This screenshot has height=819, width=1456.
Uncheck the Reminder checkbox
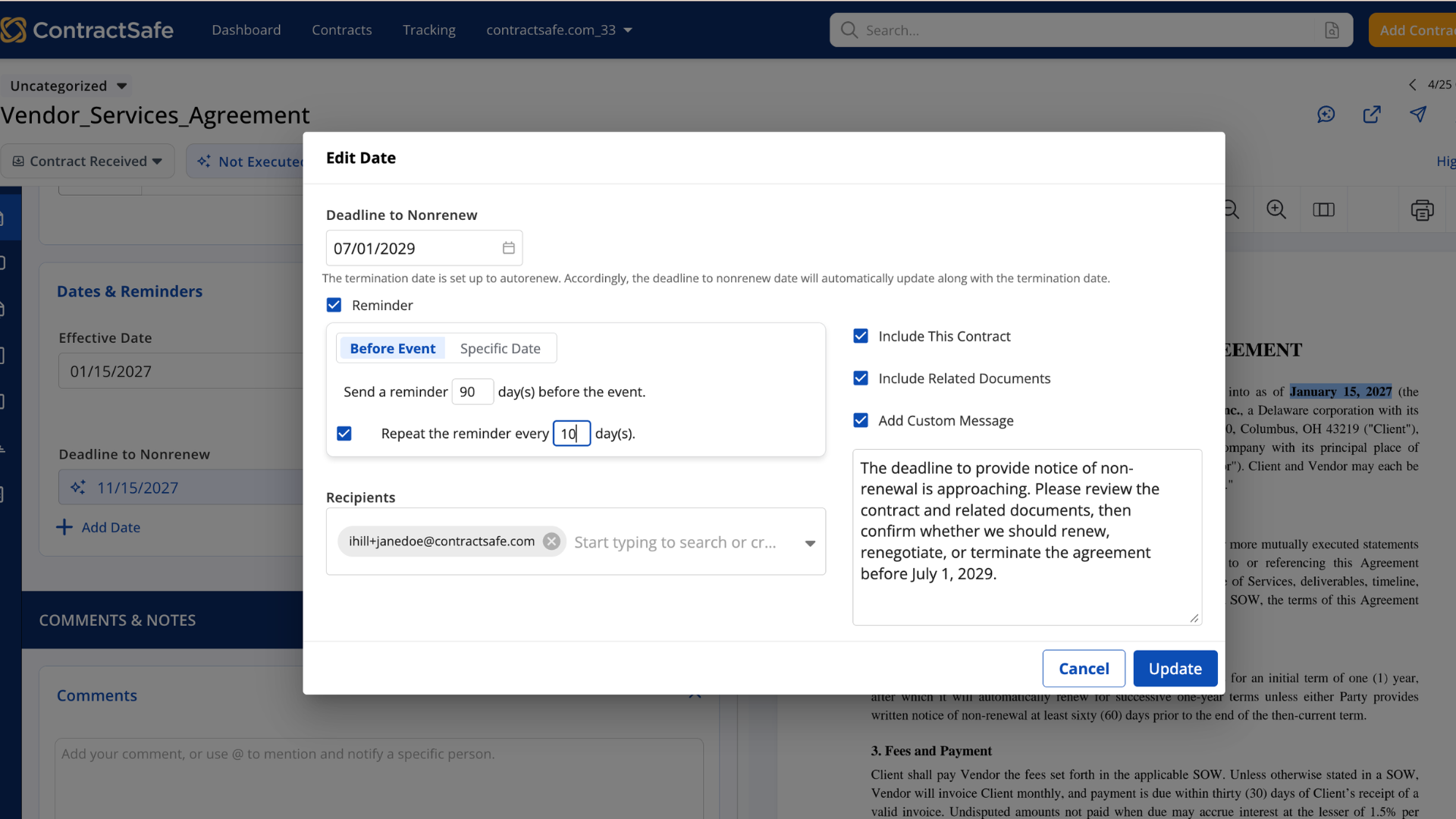click(334, 305)
